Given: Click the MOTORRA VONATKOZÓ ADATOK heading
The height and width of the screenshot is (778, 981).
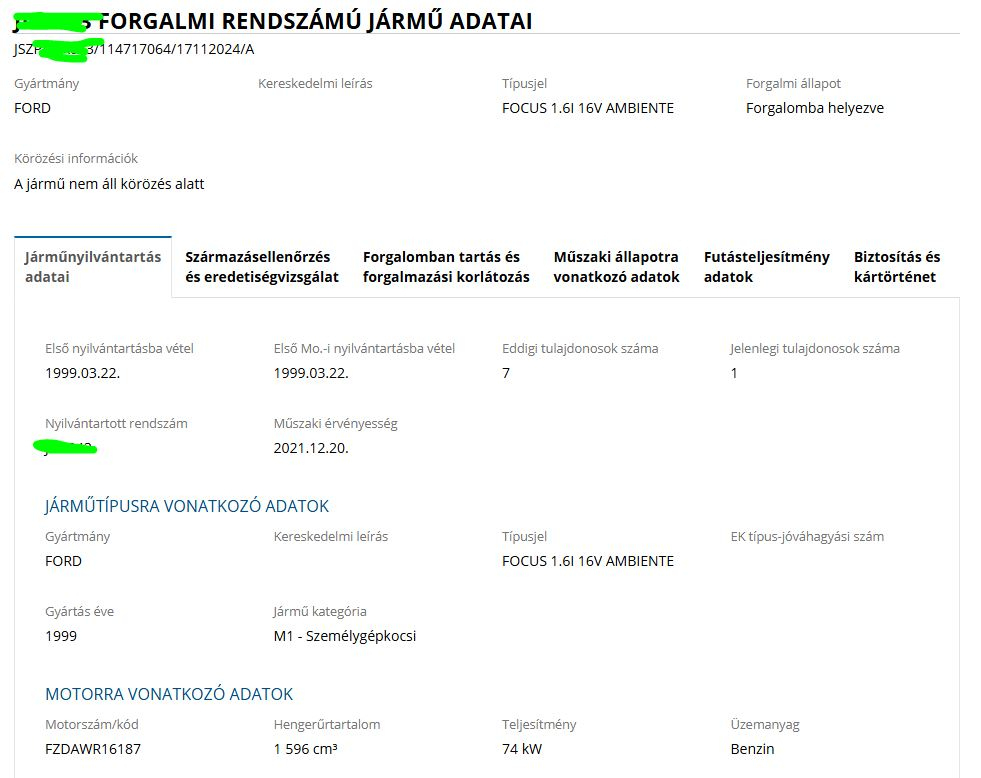Looking at the screenshot, I should click(169, 694).
